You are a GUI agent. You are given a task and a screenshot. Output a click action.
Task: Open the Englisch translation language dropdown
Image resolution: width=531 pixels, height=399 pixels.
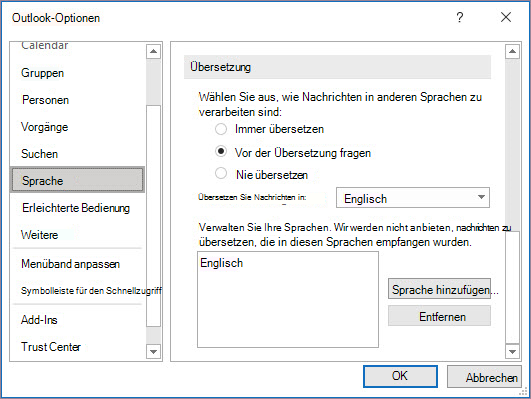click(x=413, y=197)
